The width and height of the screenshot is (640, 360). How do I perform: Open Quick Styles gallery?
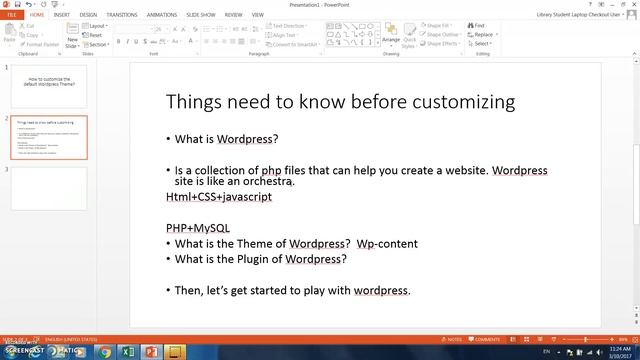(409, 36)
